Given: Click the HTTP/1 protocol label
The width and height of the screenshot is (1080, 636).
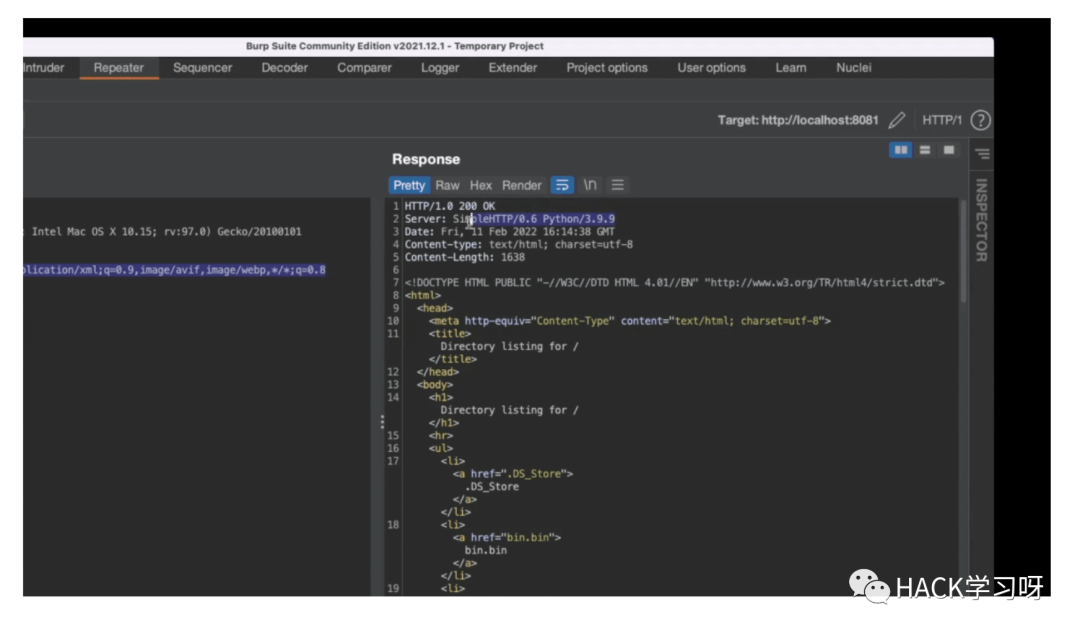Looking at the screenshot, I should click(x=942, y=121).
